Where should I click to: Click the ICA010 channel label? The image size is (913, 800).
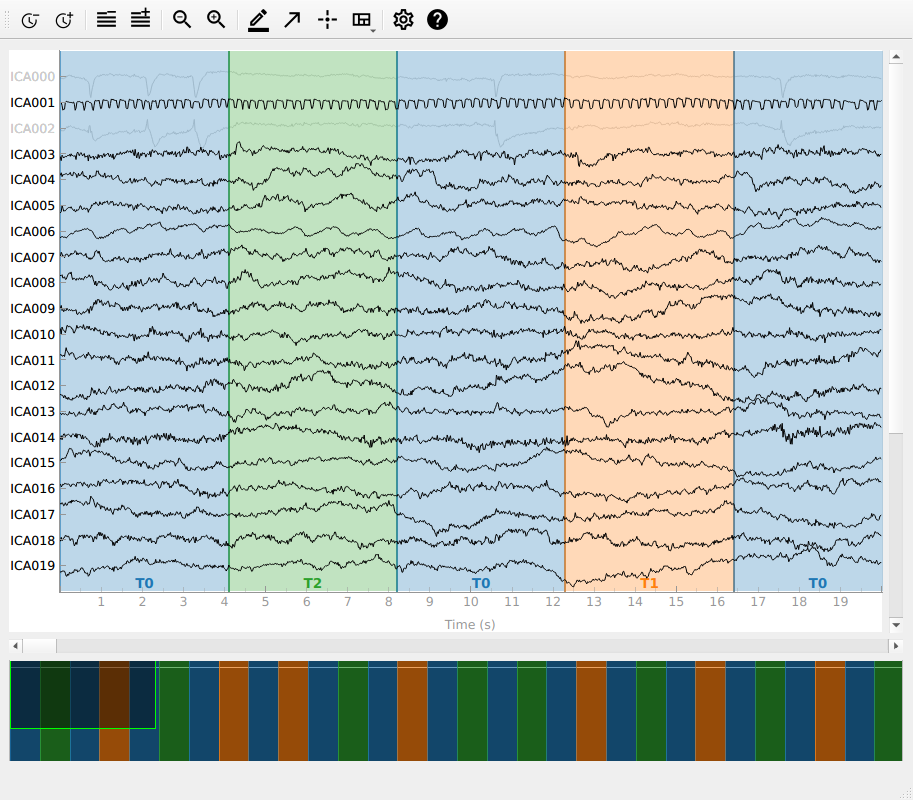pyautogui.click(x=32, y=335)
